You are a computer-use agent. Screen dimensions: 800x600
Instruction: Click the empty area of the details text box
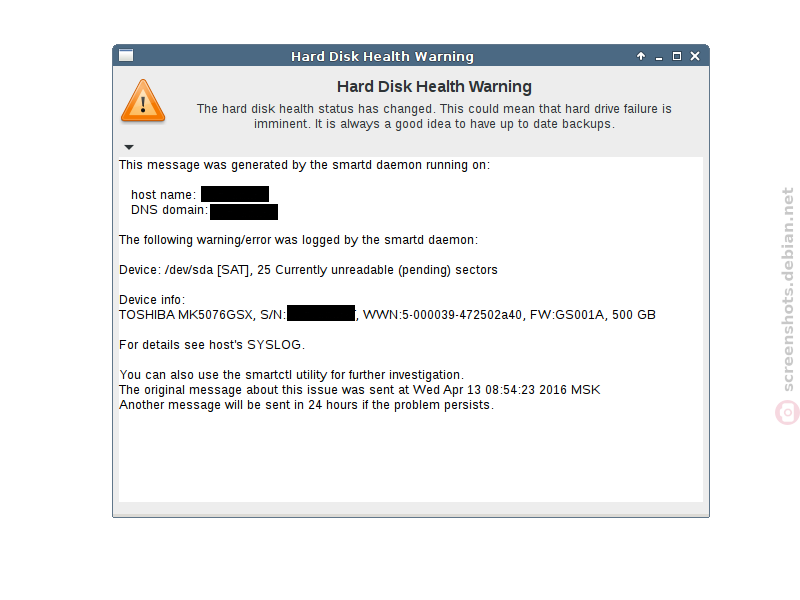pyautogui.click(x=411, y=457)
